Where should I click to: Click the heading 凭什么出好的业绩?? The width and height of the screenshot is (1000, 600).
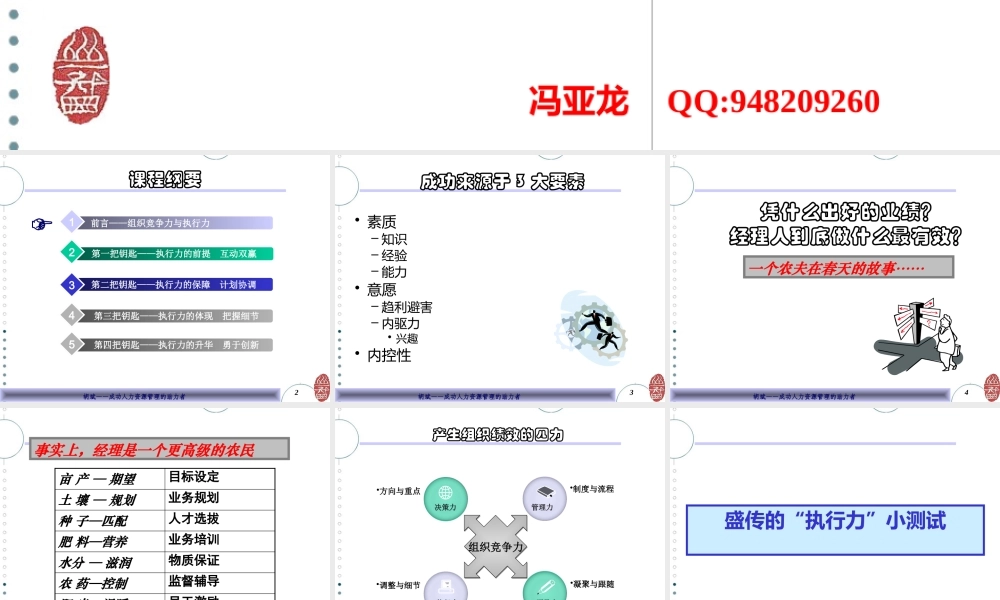845,211
